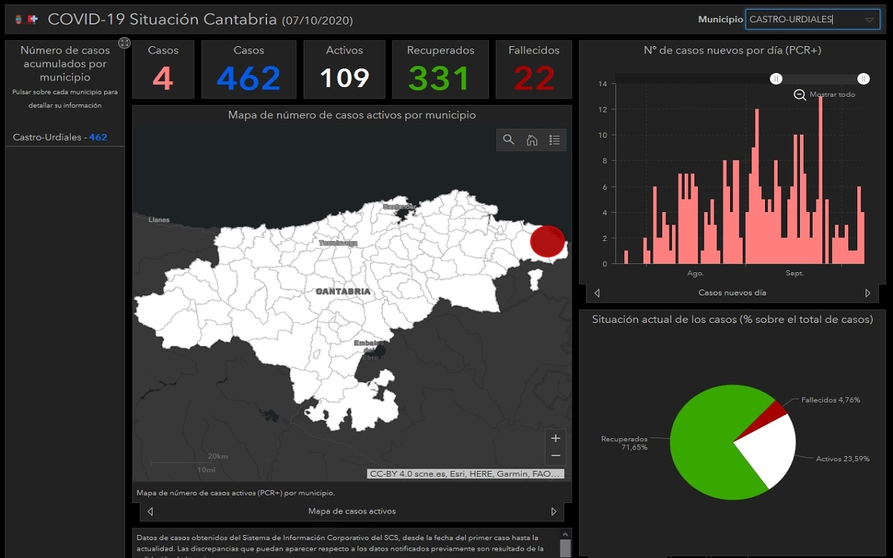893x558 pixels.
Task: Click Mostrar todo zoom-out icon
Action: coord(800,95)
